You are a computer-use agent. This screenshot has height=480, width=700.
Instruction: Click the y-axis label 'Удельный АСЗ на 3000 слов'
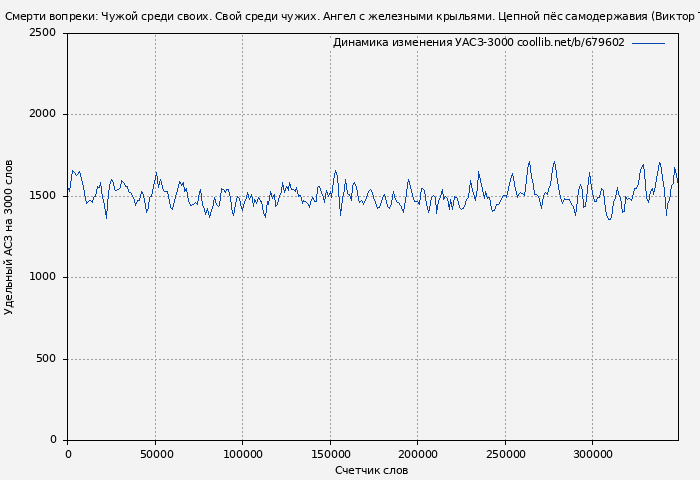[9, 237]
